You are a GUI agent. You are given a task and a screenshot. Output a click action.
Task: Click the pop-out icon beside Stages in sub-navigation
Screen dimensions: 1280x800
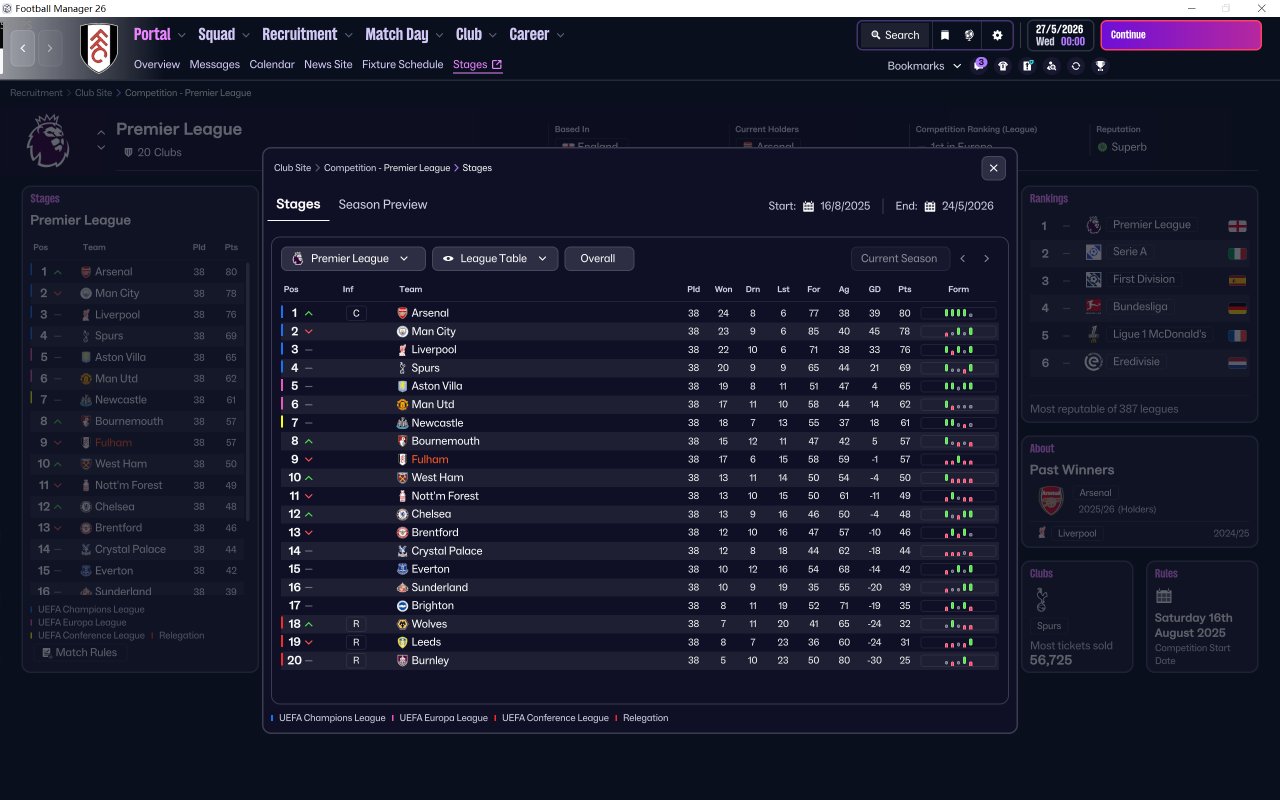(497, 64)
